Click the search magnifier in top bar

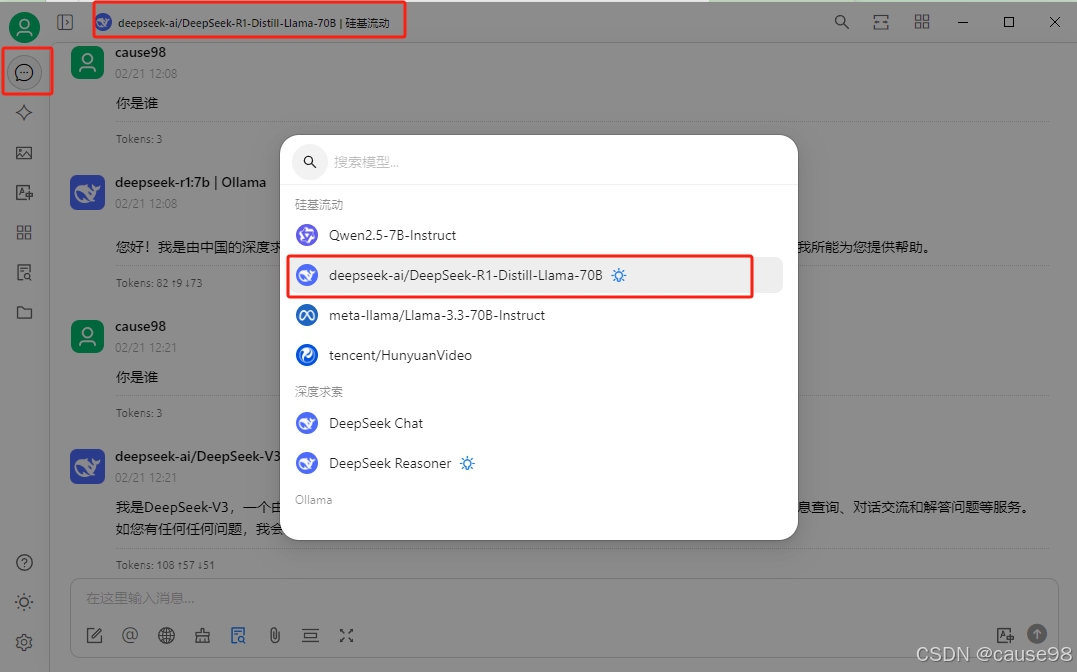[x=841, y=22]
